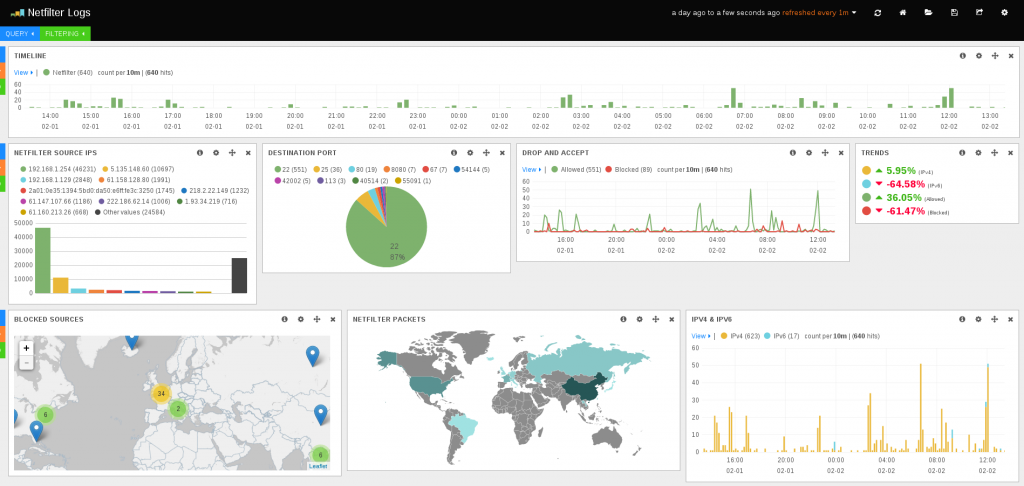Click the map cluster marker labeled 34
The width and height of the screenshot is (1024, 486).
click(161, 393)
